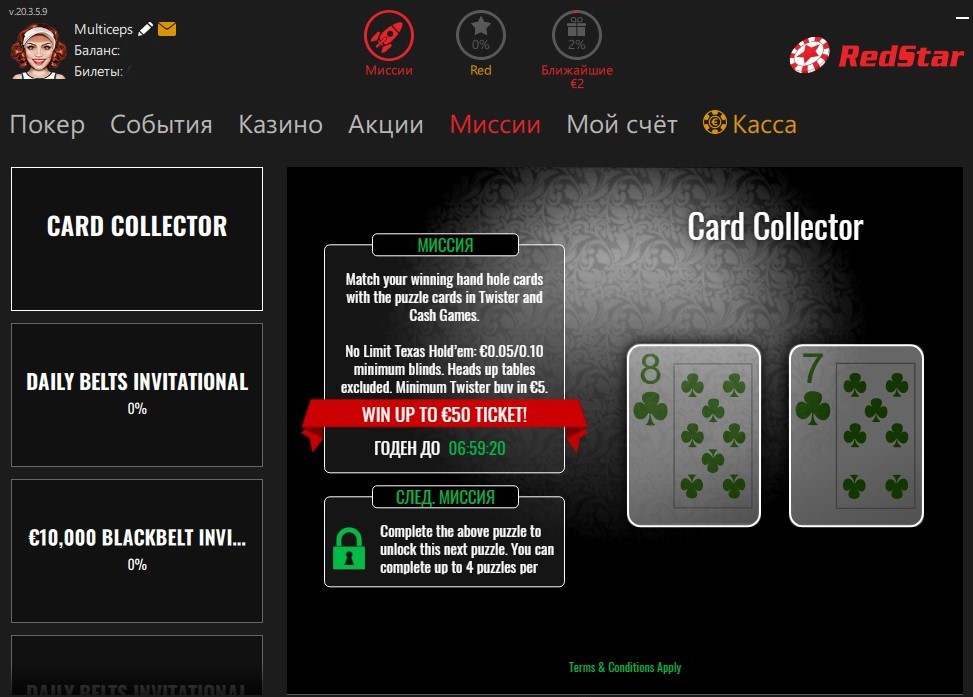Open the Missions rocket icon
The height and width of the screenshot is (697, 973).
pyautogui.click(x=388, y=35)
